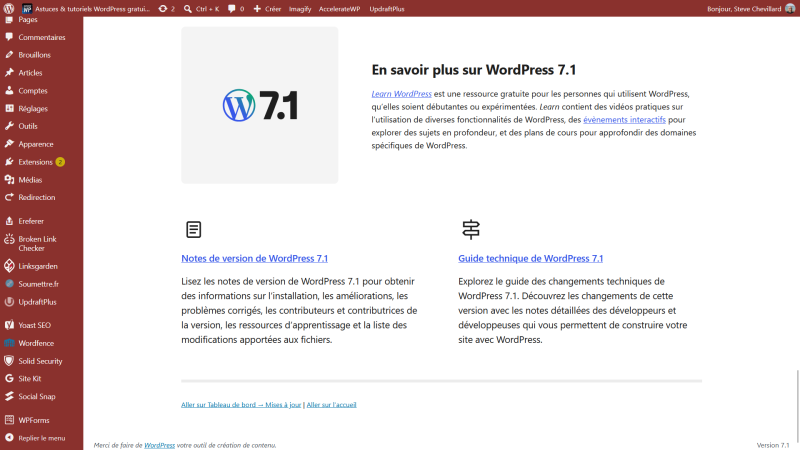The height and width of the screenshot is (450, 800).
Task: Follow the évènements interactifs link
Action: pos(624,119)
